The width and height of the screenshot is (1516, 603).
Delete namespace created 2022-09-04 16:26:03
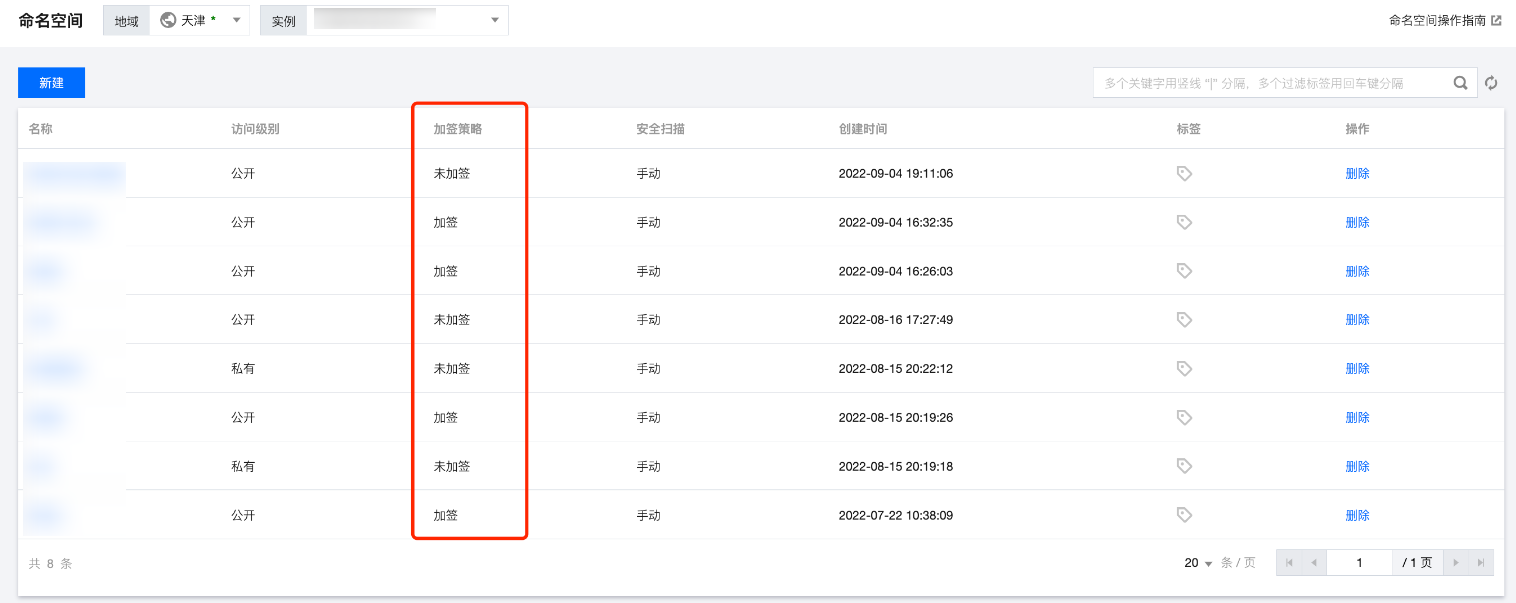point(1357,271)
